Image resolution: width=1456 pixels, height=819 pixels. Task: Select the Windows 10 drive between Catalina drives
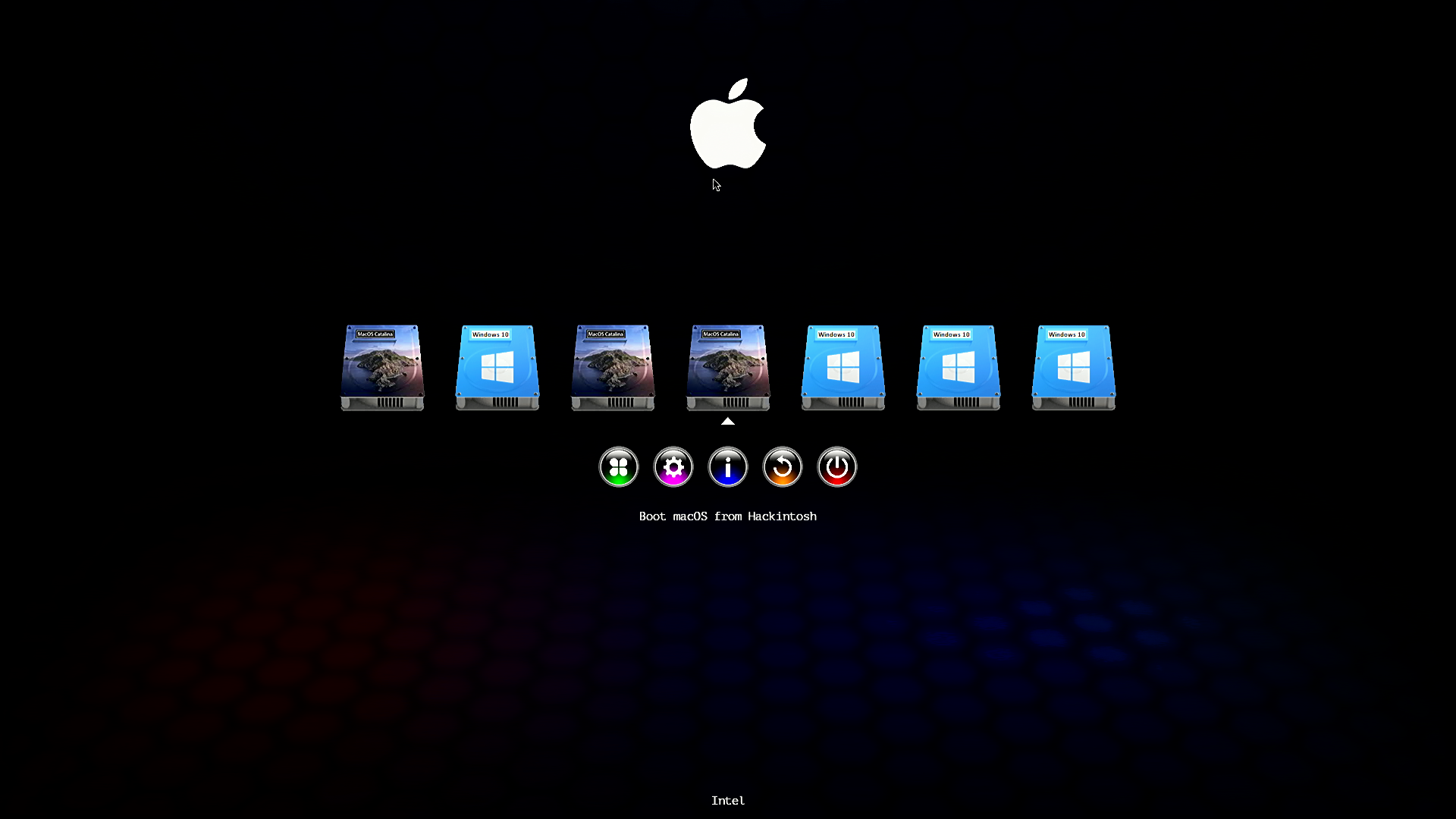[x=497, y=368]
